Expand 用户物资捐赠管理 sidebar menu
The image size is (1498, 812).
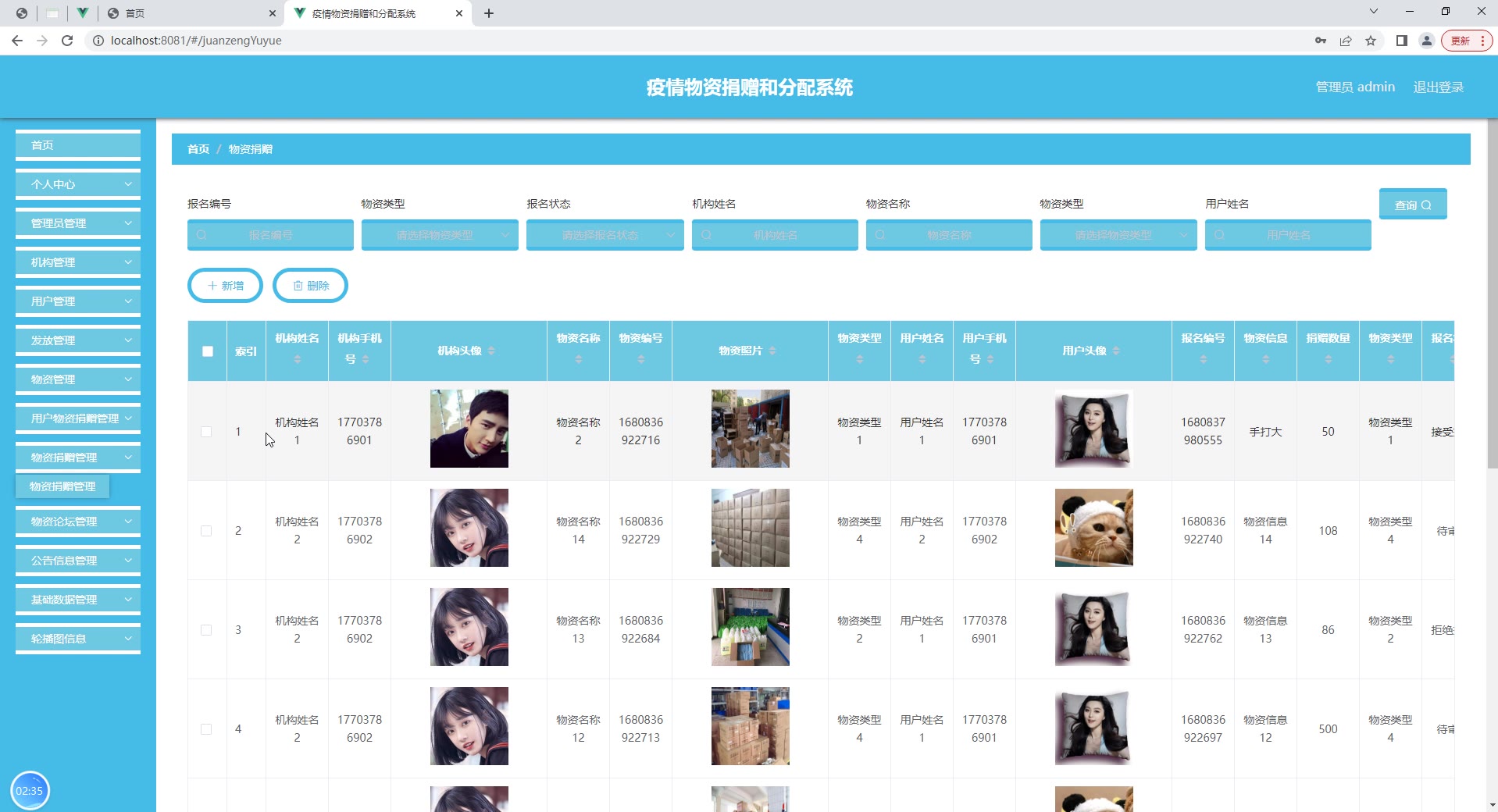[78, 418]
